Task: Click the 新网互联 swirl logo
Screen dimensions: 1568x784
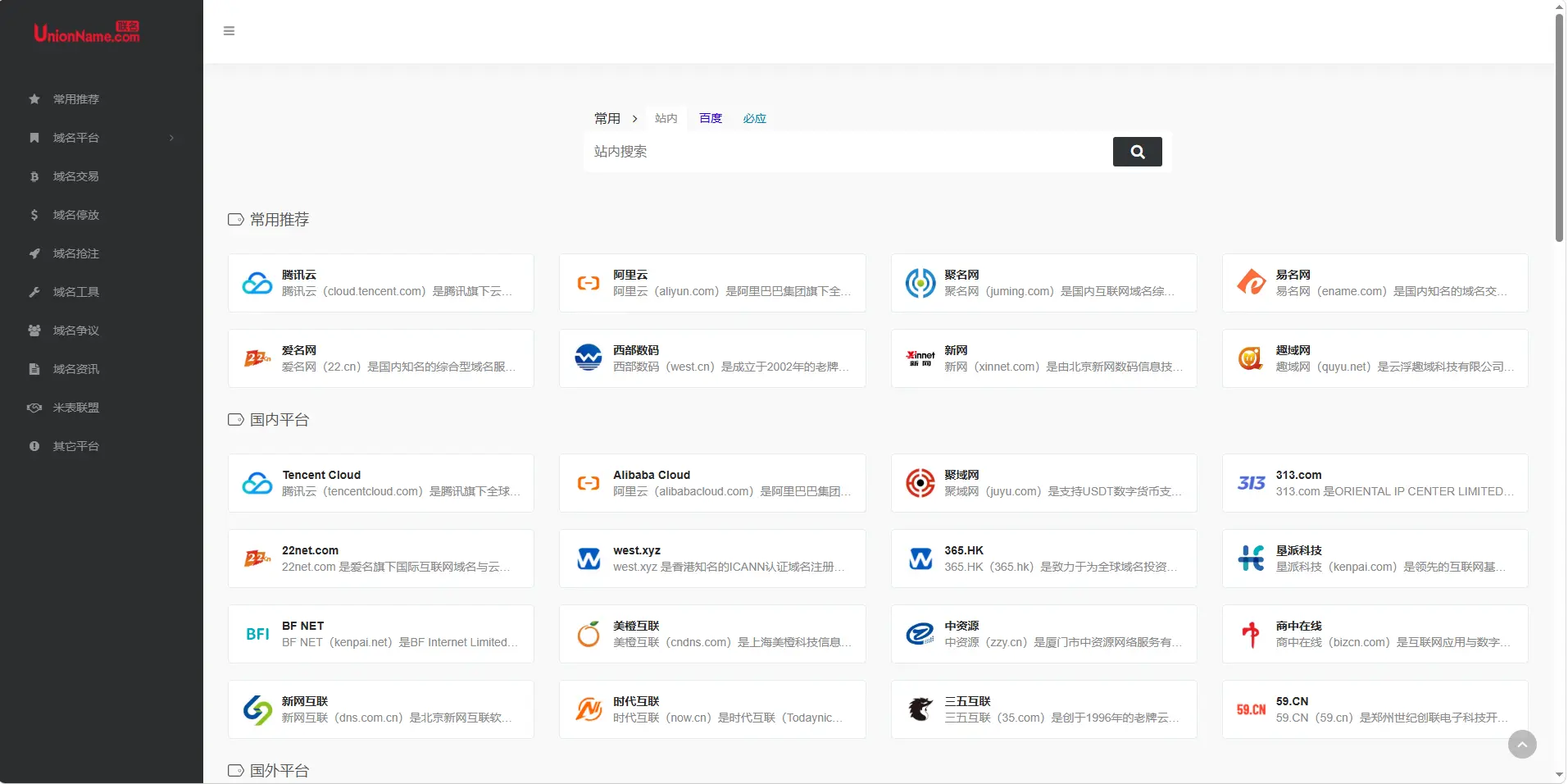Action: tap(257, 709)
